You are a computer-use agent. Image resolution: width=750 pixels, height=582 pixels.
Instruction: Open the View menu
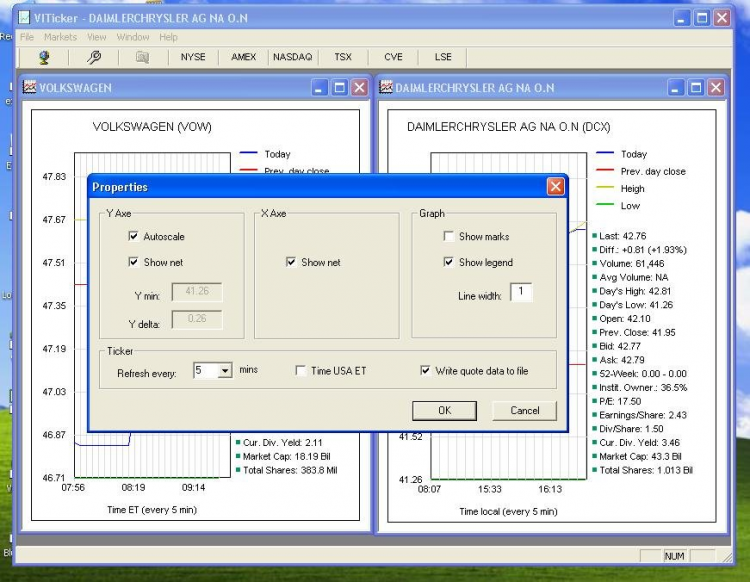click(96, 37)
